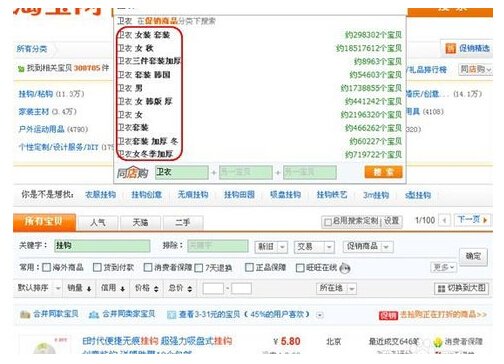504x364 pixels.
Task: Open the 所在地 dropdown
Action: pos(337,288)
